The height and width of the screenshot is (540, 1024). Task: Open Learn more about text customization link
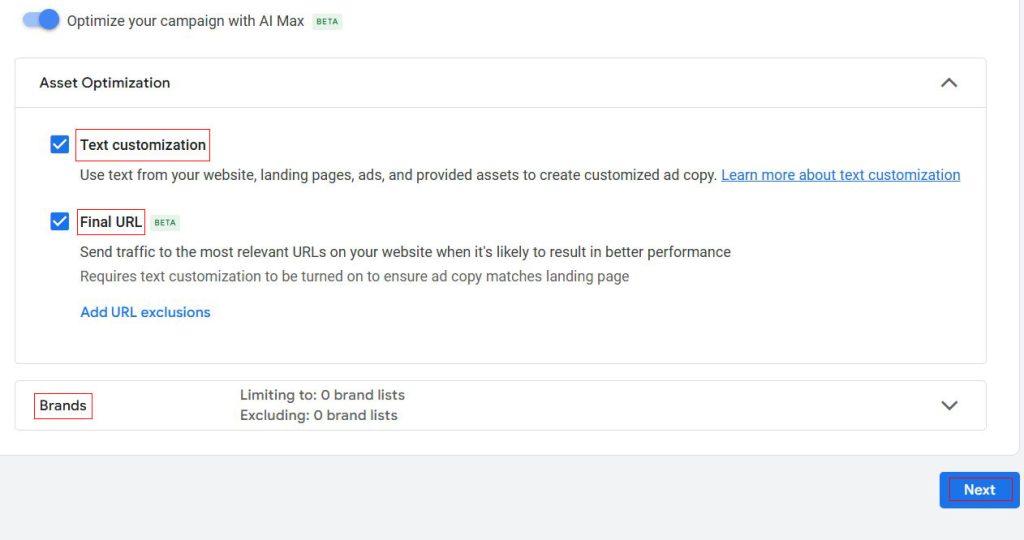840,175
